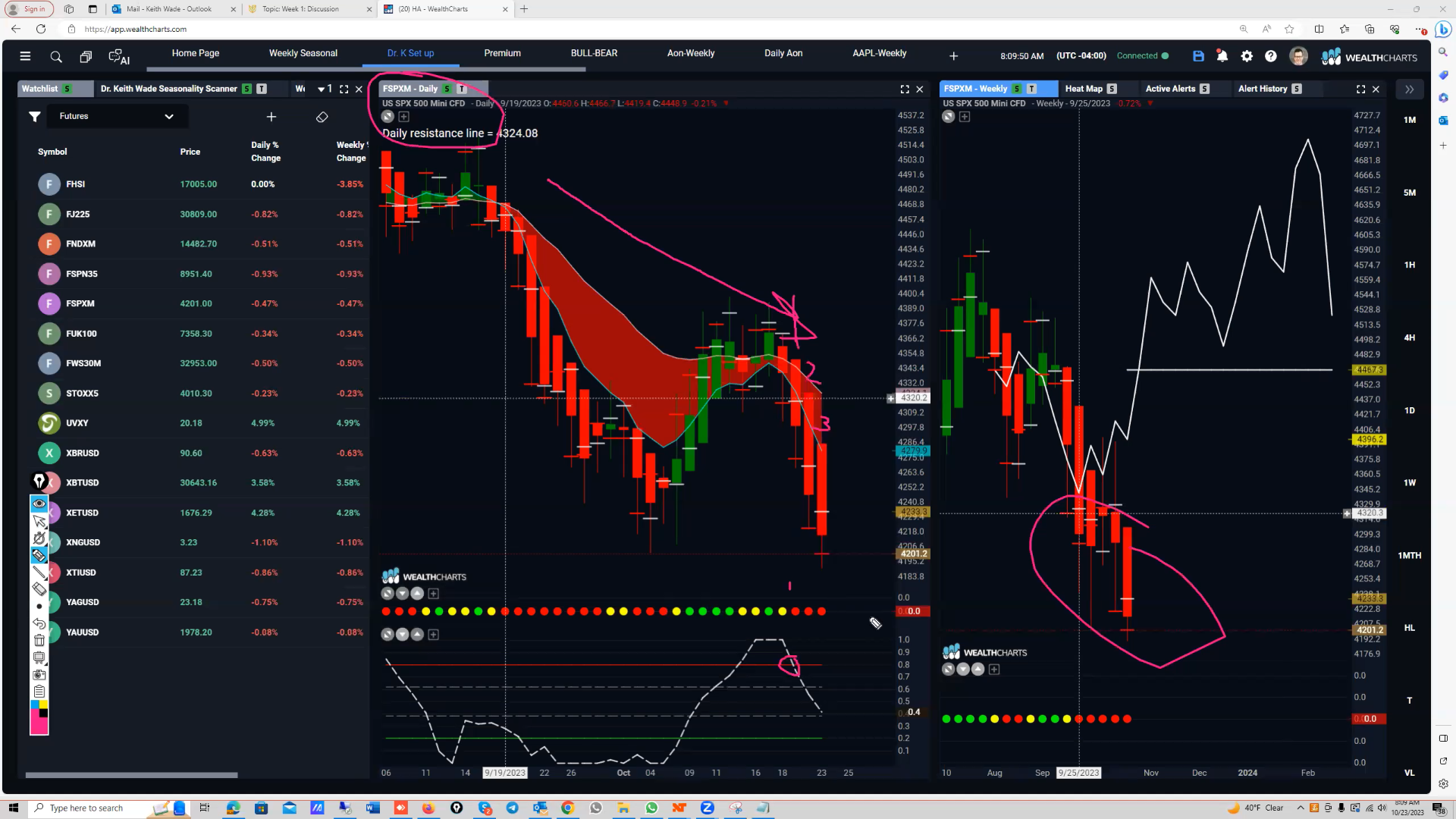Switch to Premium workspace tab

(502, 53)
